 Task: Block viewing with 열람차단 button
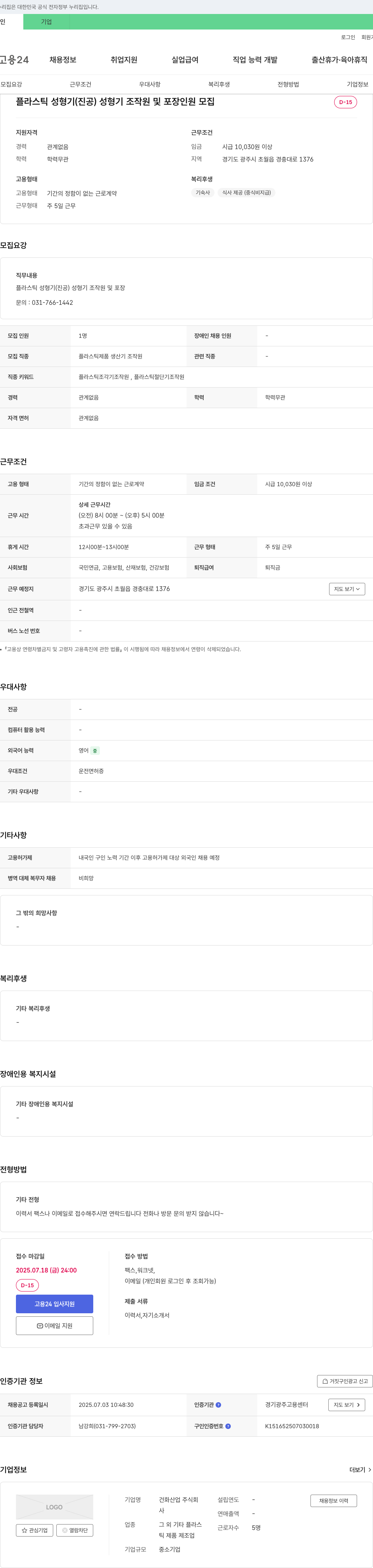pos(75,1530)
